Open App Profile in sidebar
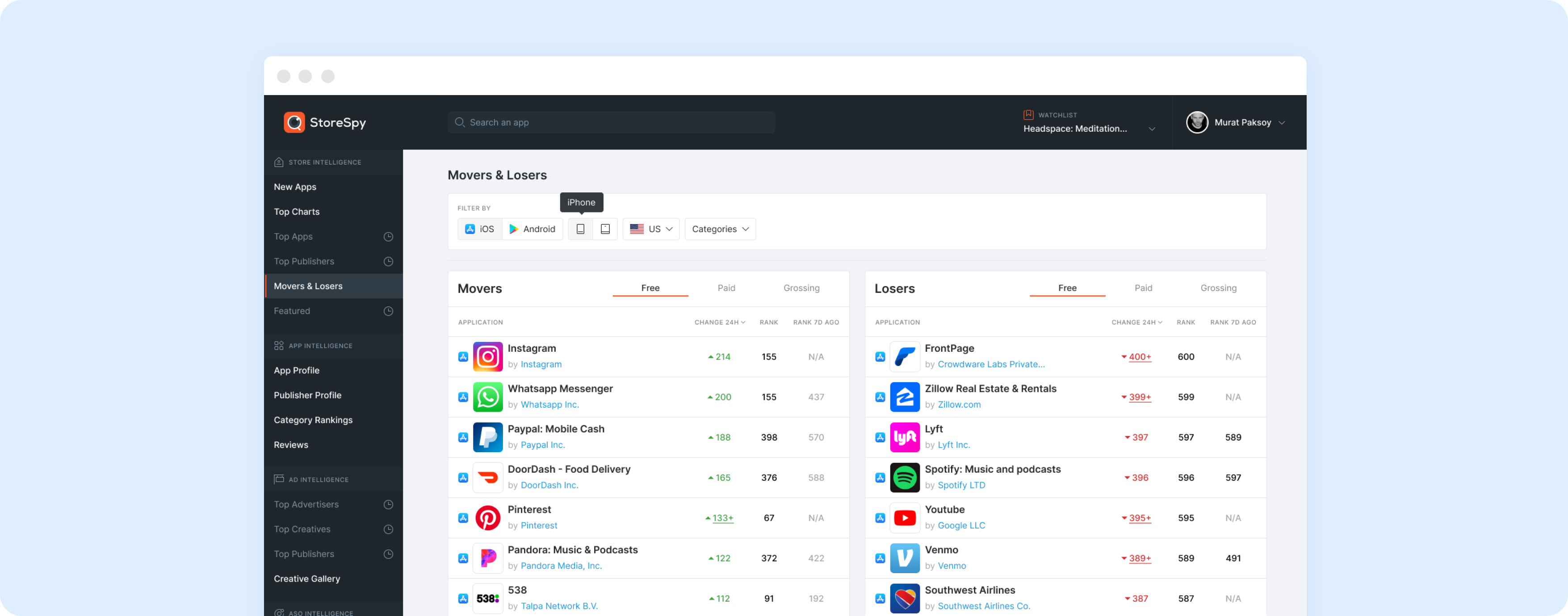1568x616 pixels. [334, 370]
